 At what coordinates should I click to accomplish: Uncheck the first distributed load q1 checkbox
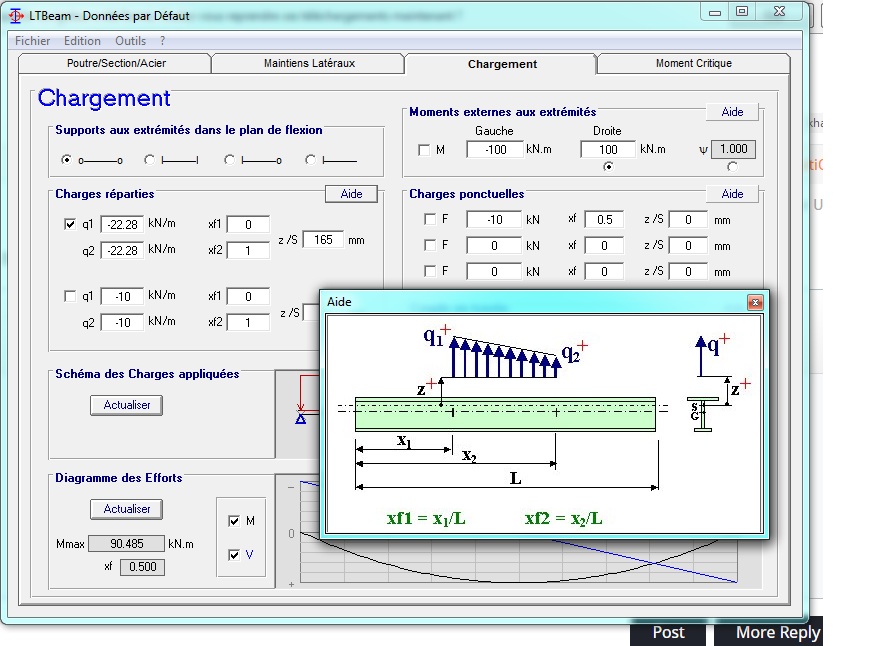[x=70, y=224]
